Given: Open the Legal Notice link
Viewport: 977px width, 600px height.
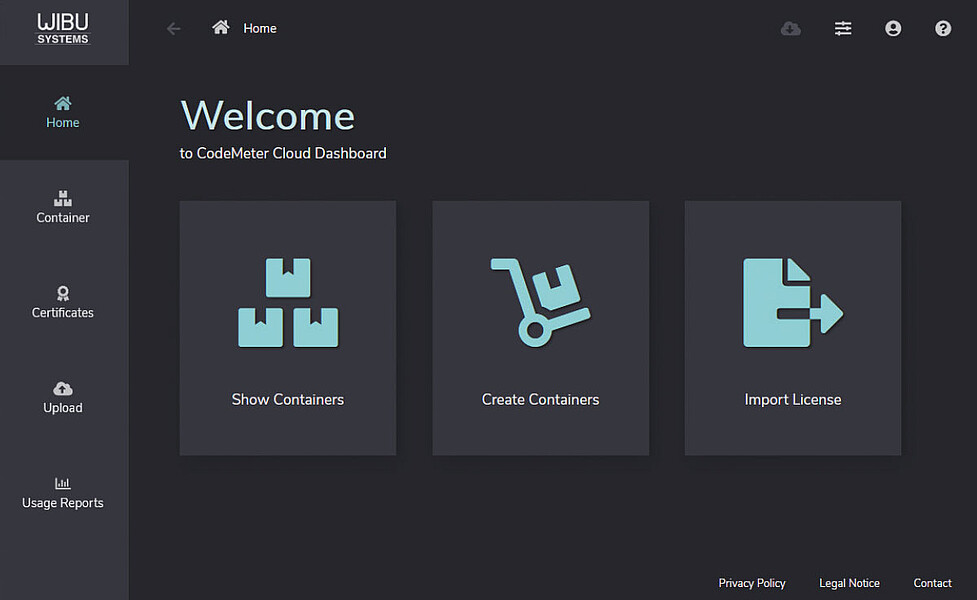Looking at the screenshot, I should [x=849, y=583].
